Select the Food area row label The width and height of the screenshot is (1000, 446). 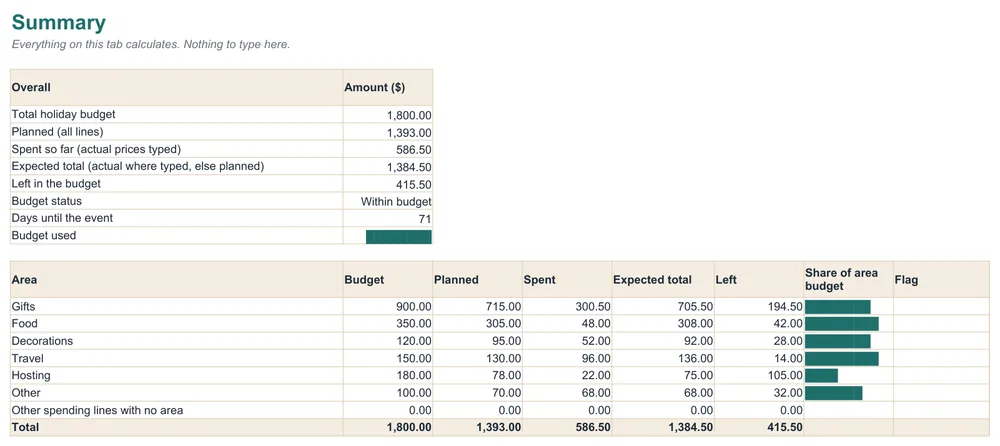coord(25,323)
